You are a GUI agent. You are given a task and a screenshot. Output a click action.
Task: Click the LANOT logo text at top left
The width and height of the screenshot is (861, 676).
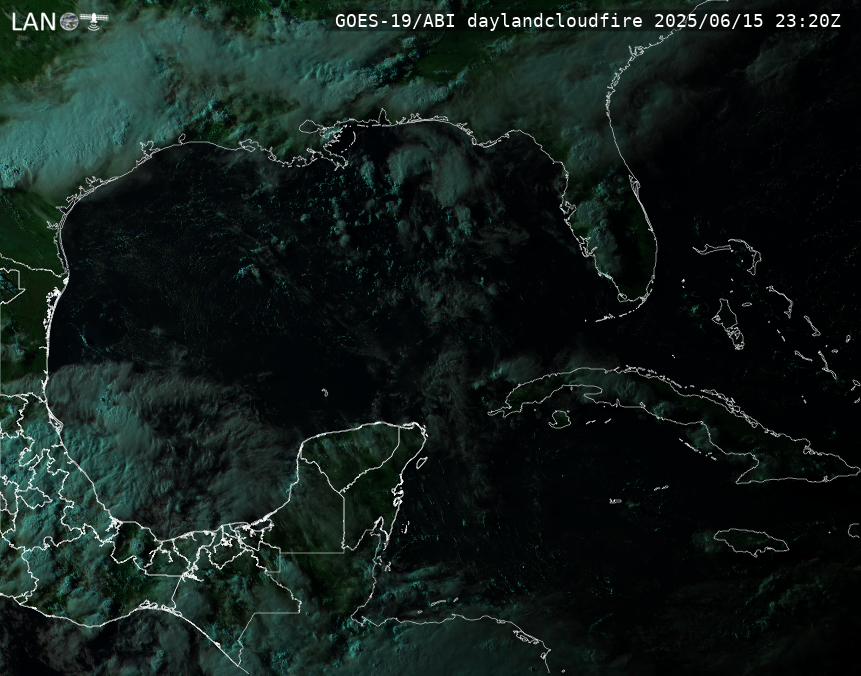coord(34,22)
